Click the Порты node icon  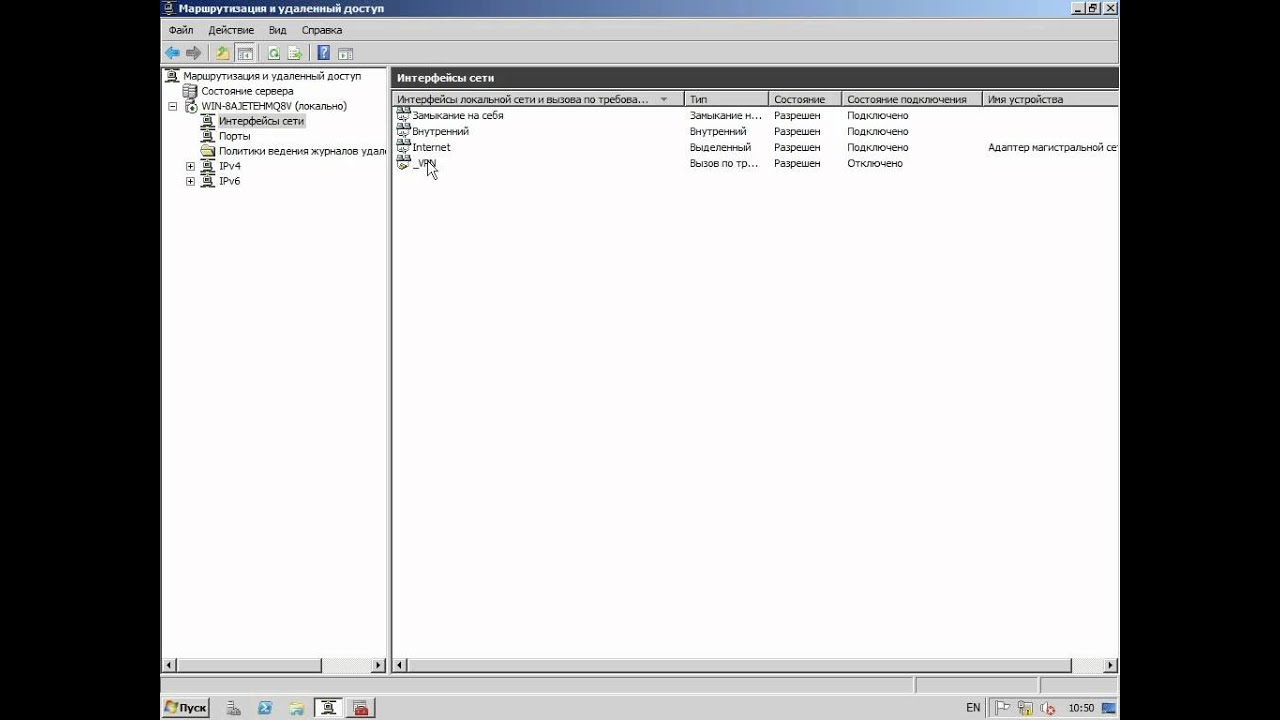pyautogui.click(x=208, y=136)
